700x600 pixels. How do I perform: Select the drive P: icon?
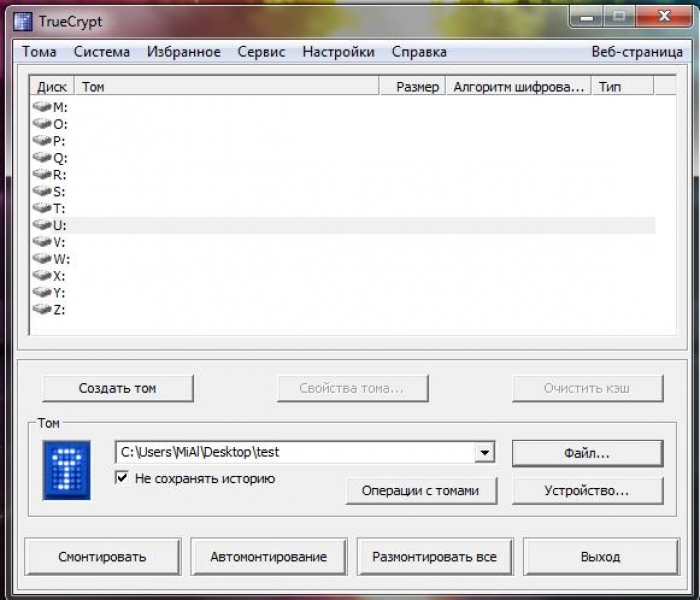pyautogui.click(x=42, y=141)
